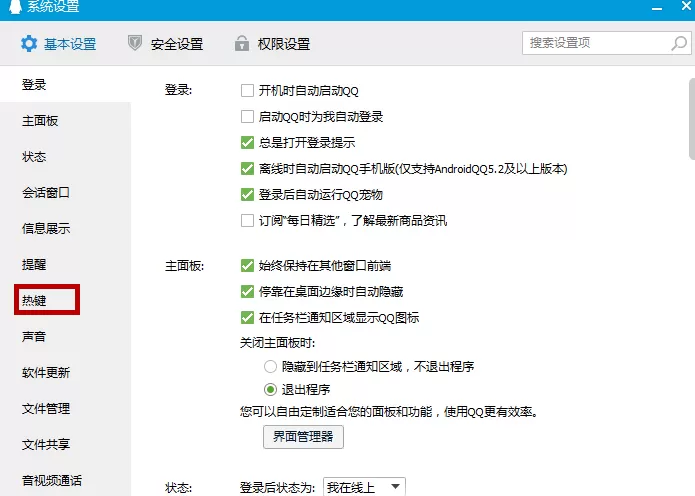Open the 我在线上 status dropdown
695x496 pixels.
(364, 487)
